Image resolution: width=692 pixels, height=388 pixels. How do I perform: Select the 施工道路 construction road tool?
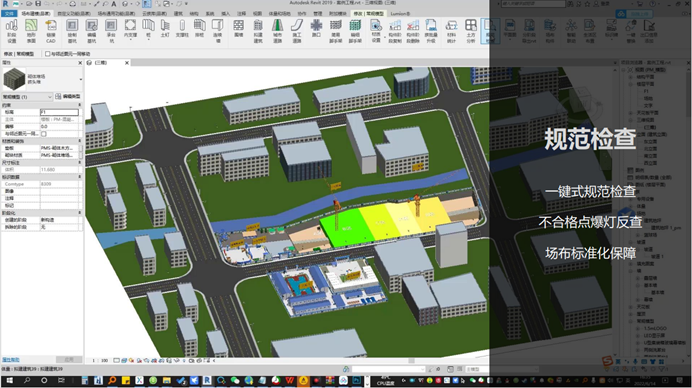click(x=297, y=31)
